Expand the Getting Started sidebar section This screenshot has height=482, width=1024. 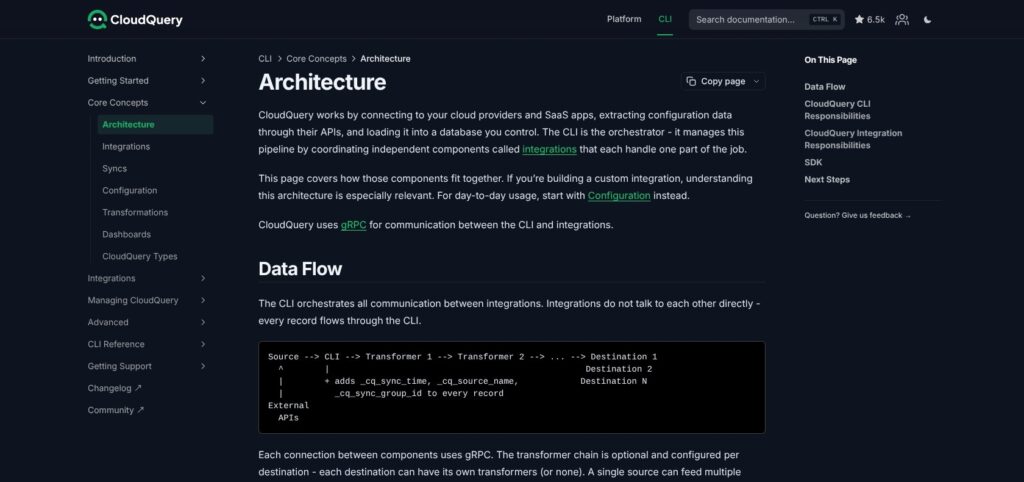tap(202, 81)
